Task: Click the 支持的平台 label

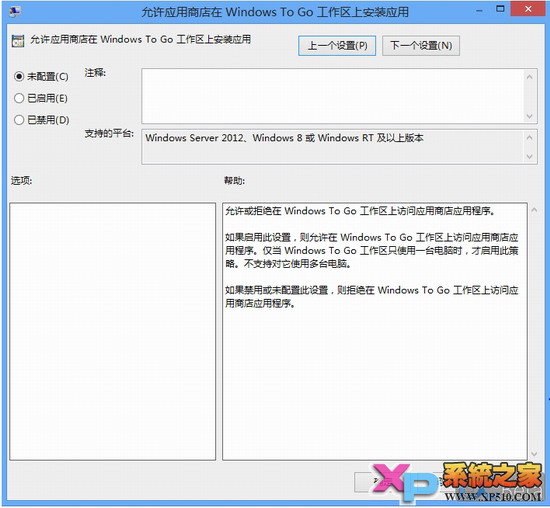Action: pos(109,134)
